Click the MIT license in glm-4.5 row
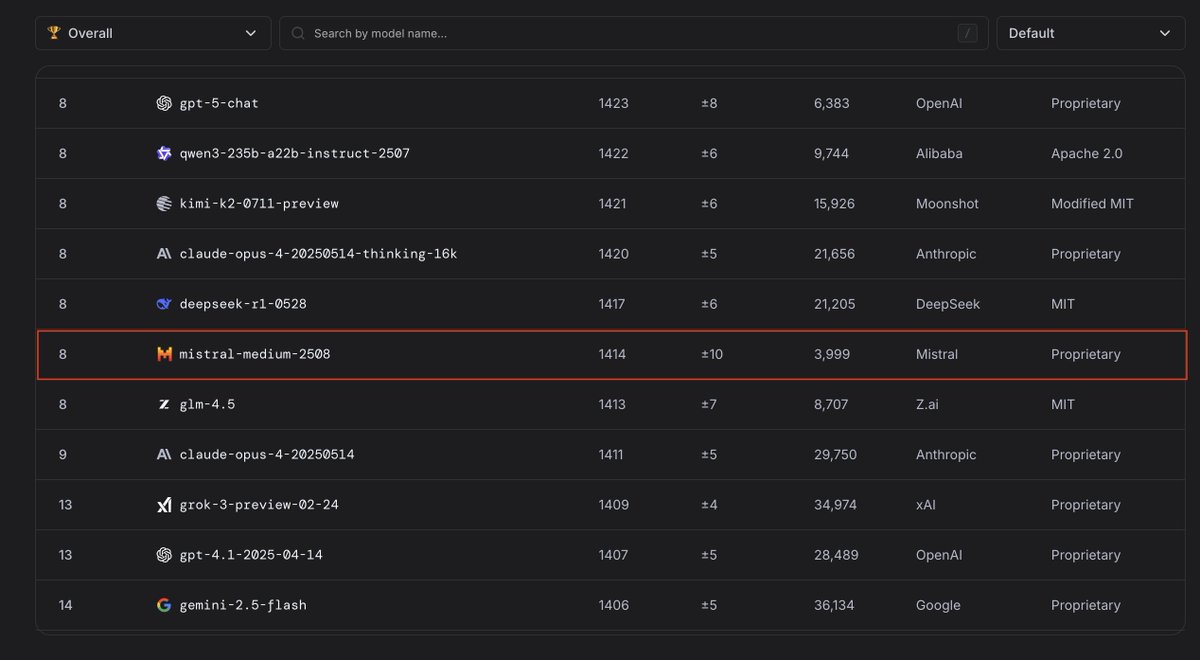Screen dimensions: 1200x660 [x=1063, y=404]
